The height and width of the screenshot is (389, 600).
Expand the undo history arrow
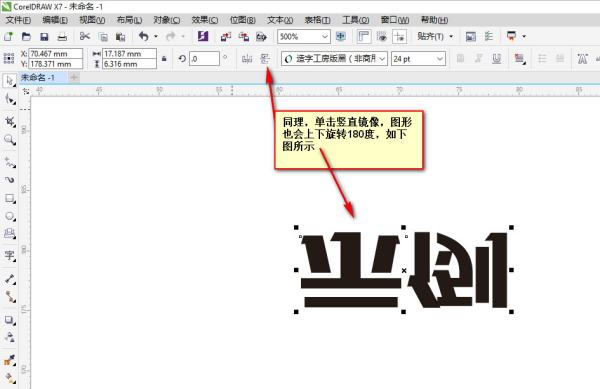[x=156, y=37]
